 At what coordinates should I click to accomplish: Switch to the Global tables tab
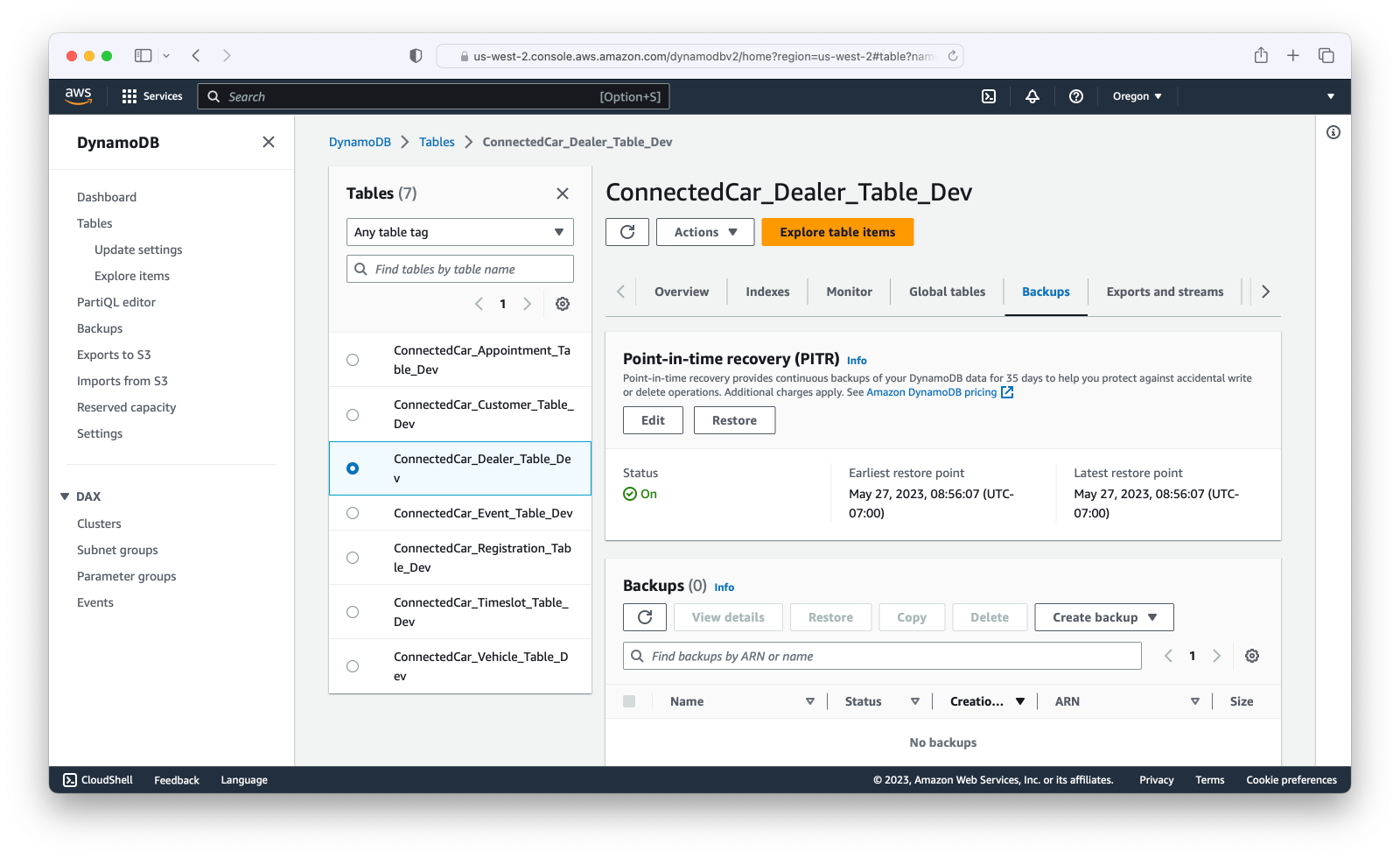coord(947,292)
